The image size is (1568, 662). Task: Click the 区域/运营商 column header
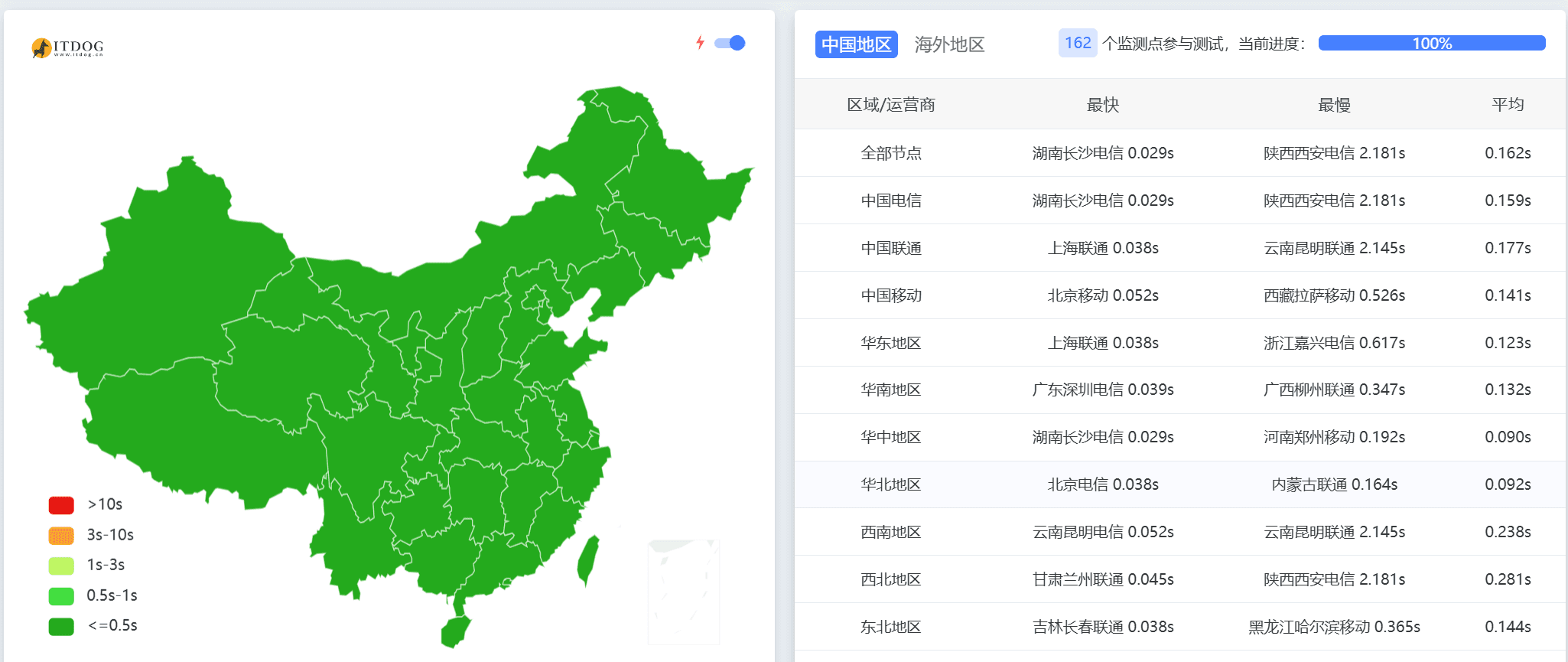(890, 105)
